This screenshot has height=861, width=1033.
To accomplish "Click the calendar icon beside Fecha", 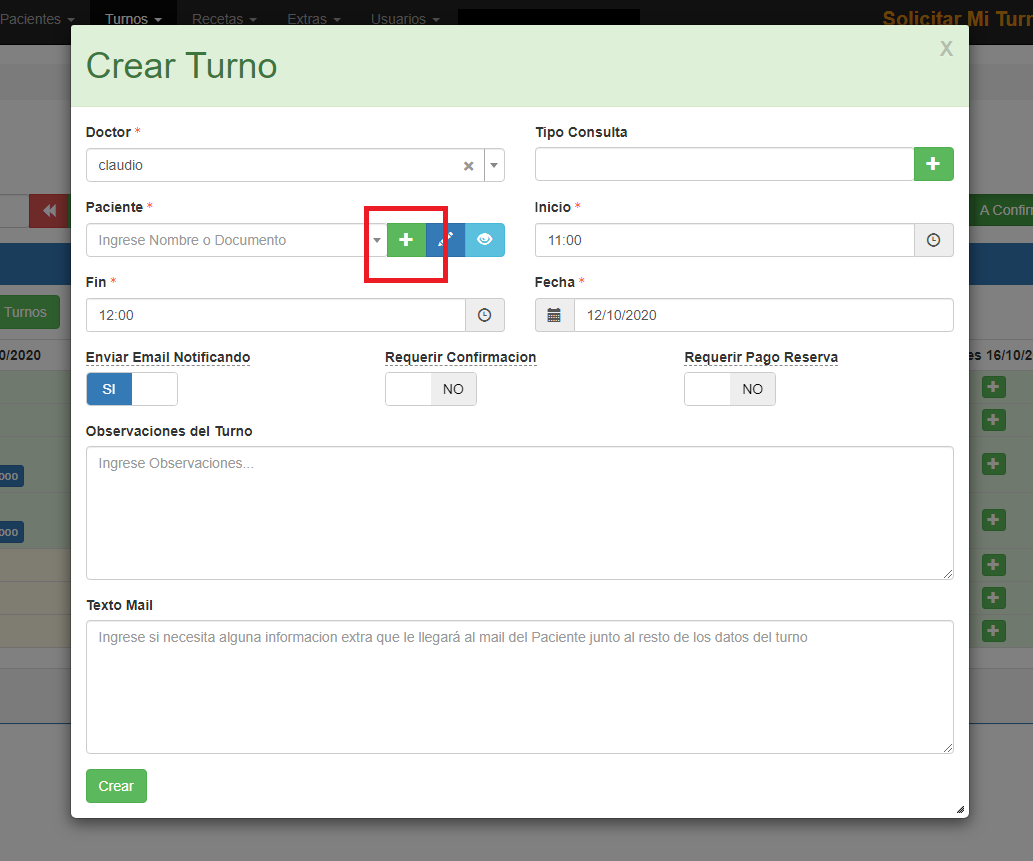I will tap(554, 315).
